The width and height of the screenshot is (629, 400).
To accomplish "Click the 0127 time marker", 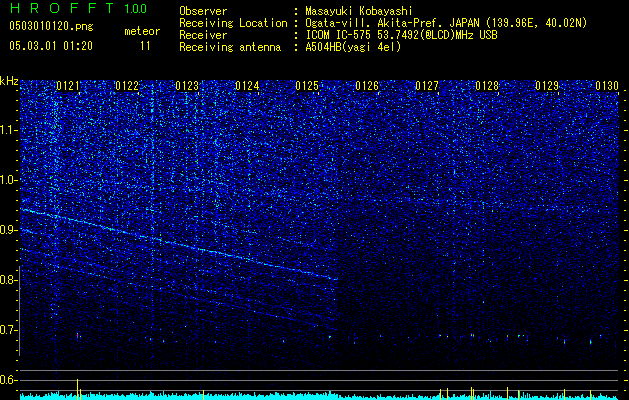I will click(x=427, y=86).
